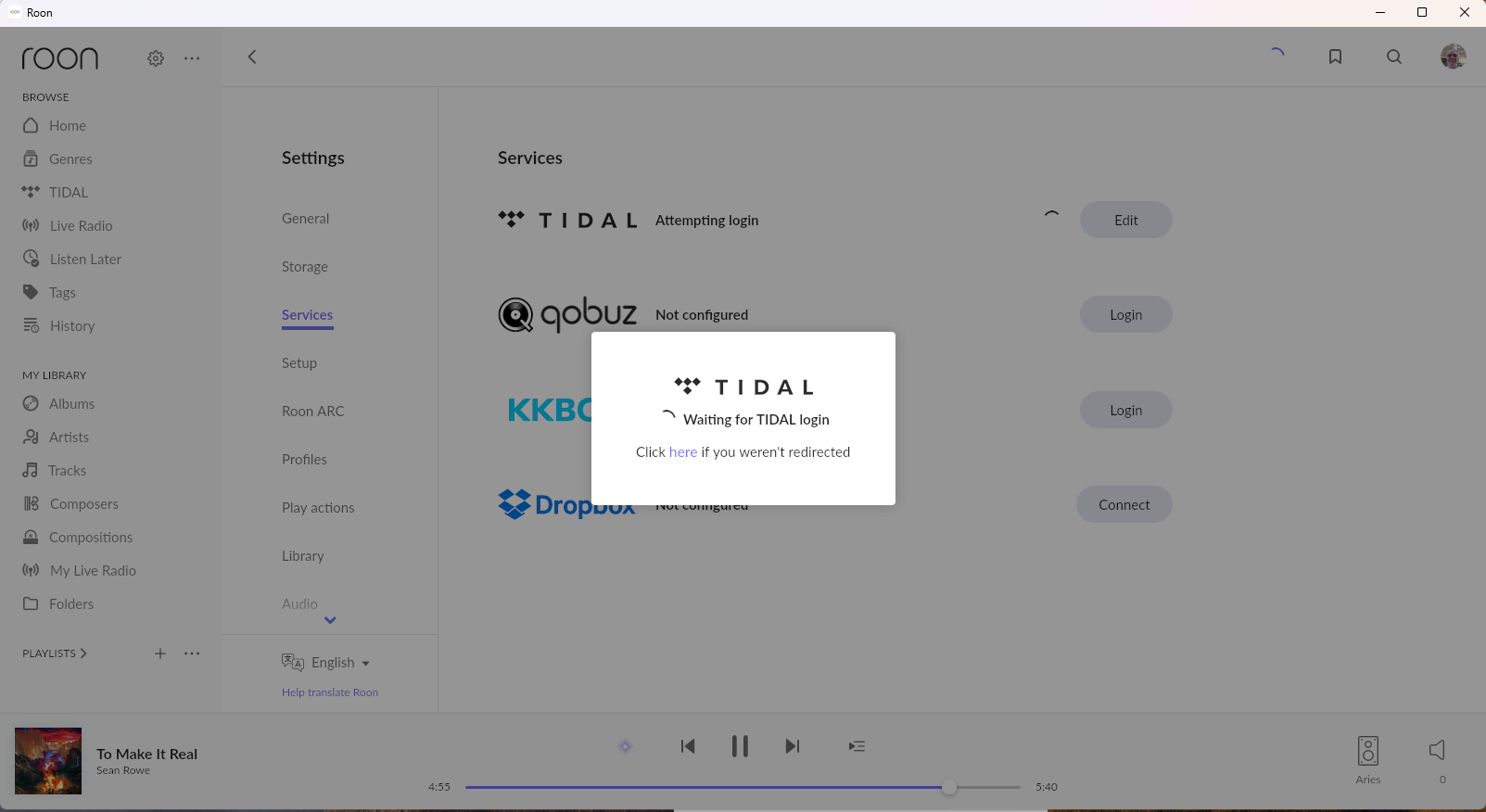1486x812 pixels.
Task: Skip to the next track
Action: pyautogui.click(x=792, y=746)
